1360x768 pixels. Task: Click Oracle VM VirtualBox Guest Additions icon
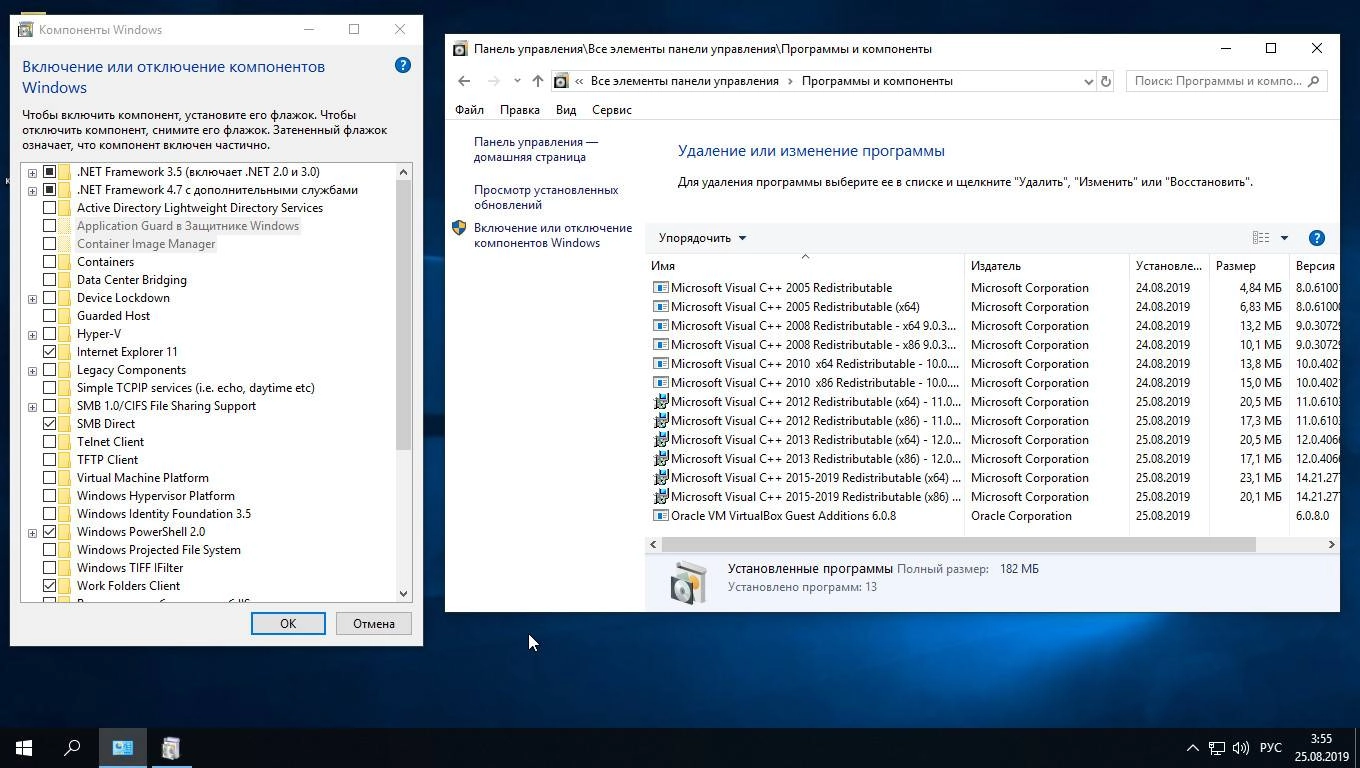[660, 516]
